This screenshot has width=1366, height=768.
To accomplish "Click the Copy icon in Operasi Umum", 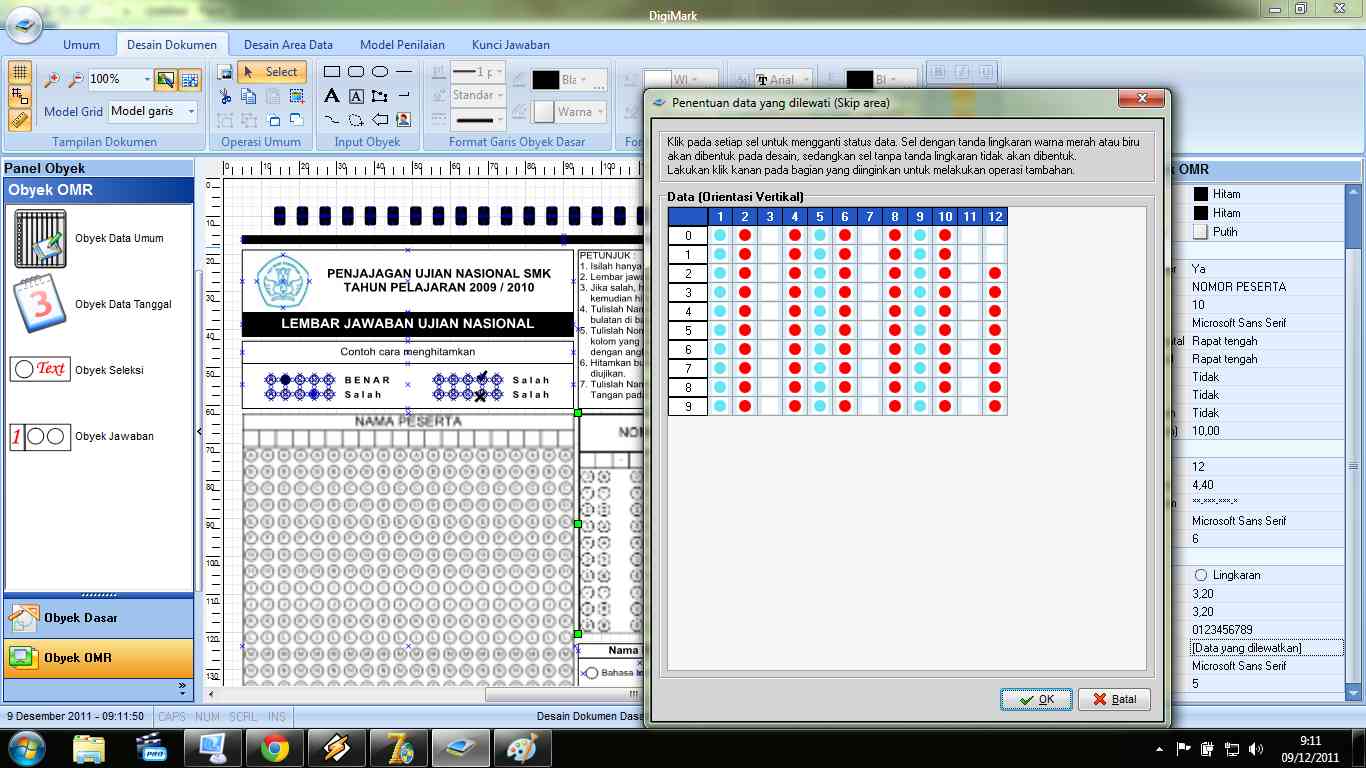I will tap(249, 96).
